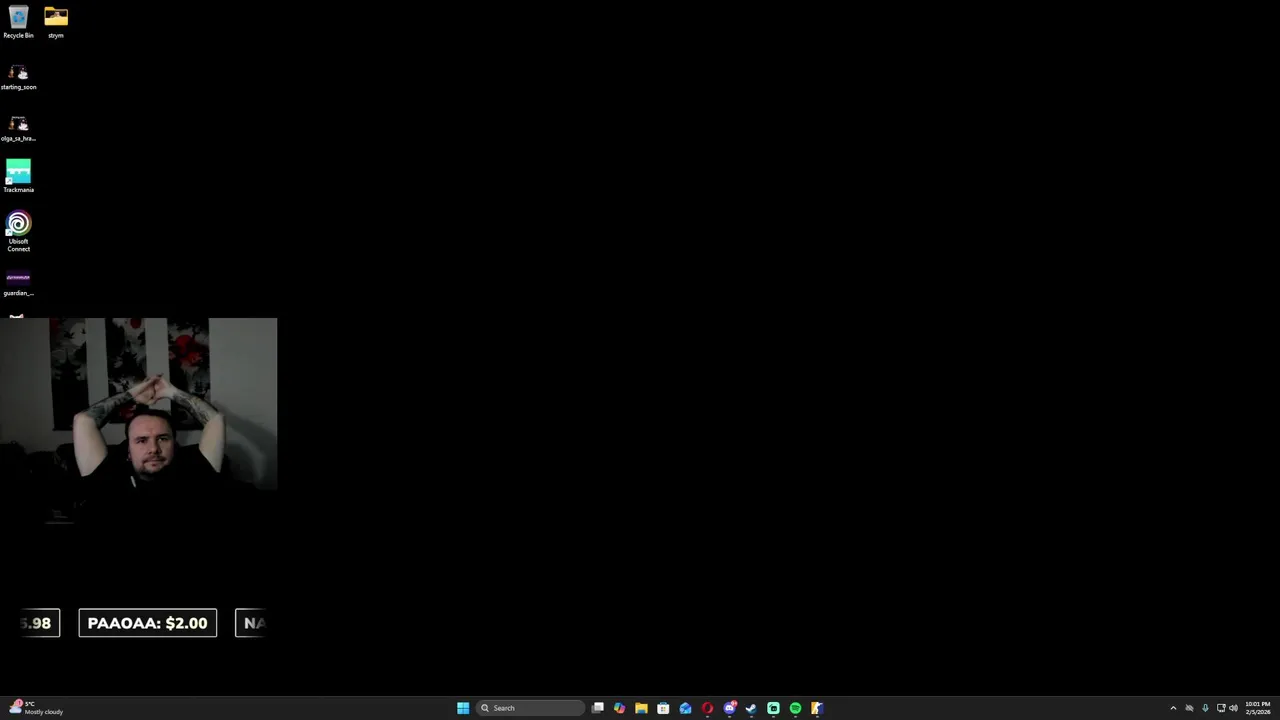Image resolution: width=1280 pixels, height=720 pixels.
Task: Select the Ubisoft Connect desktop shortcut
Action: [18, 231]
